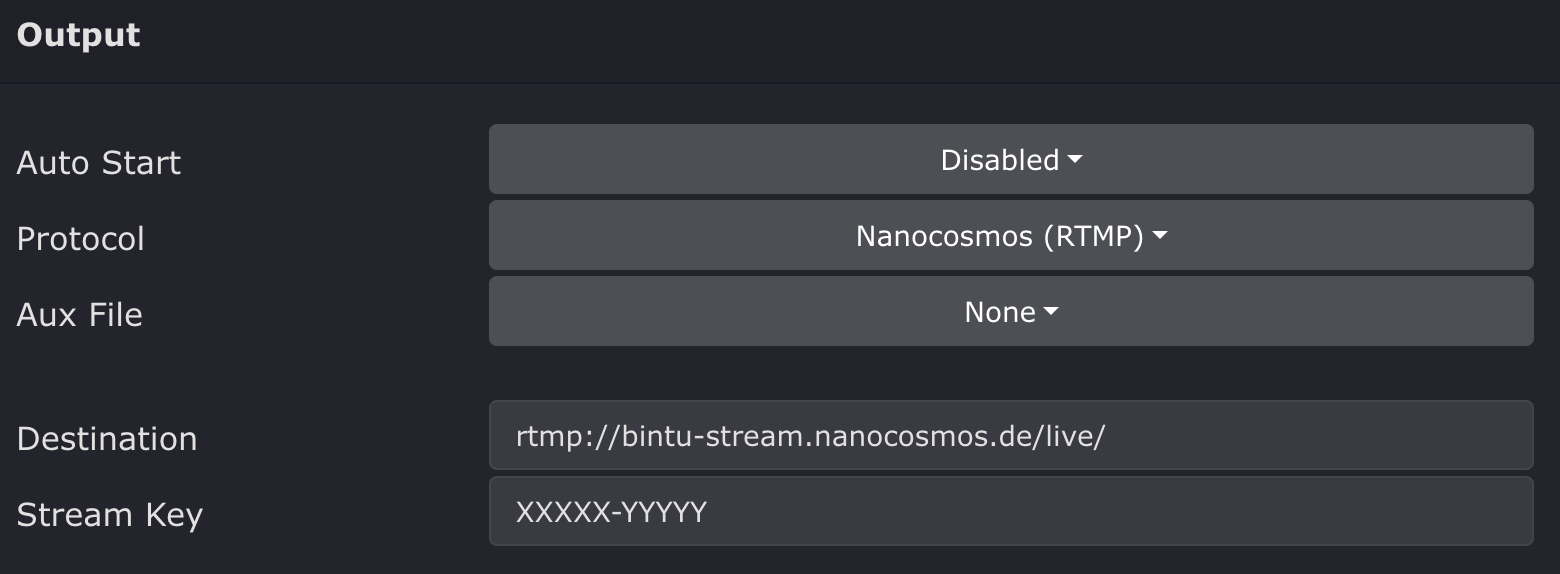Click the Destination label
Image resolution: width=1560 pixels, height=574 pixels.
tap(107, 439)
